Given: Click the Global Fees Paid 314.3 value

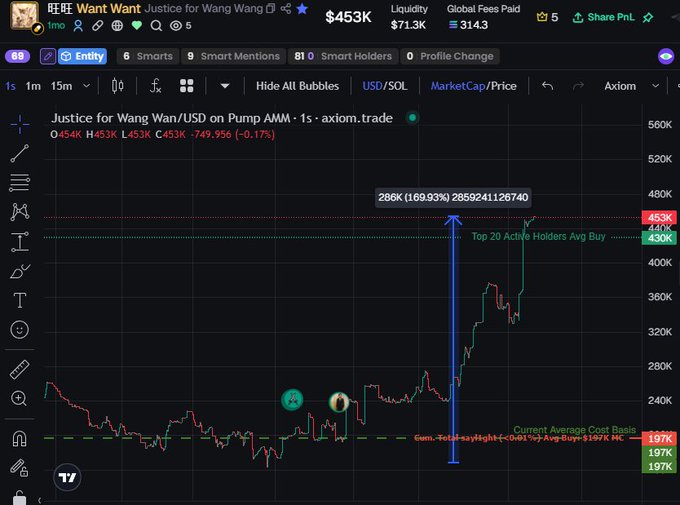Looking at the screenshot, I should click(468, 25).
